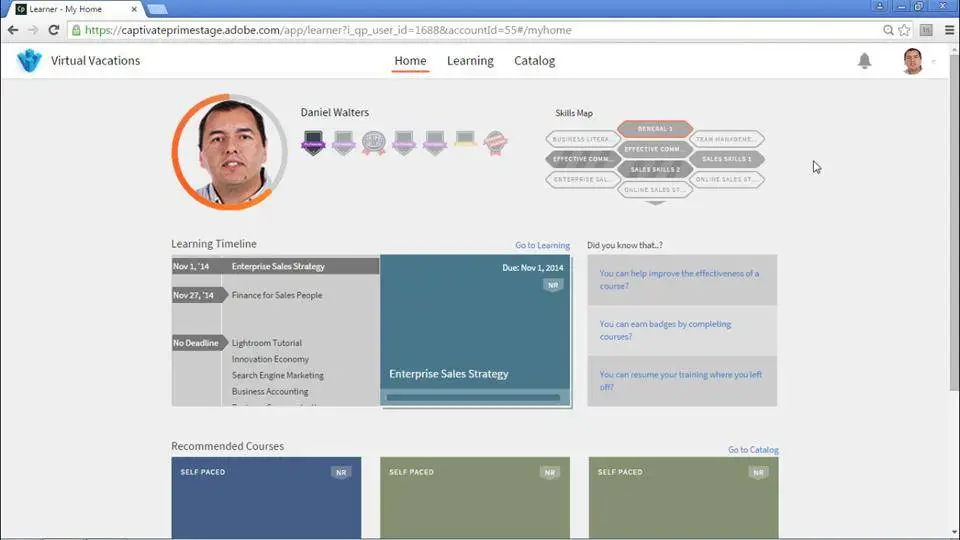Click the padlock icon in address bar
Screen dimensions: 960x540
coord(76,30)
